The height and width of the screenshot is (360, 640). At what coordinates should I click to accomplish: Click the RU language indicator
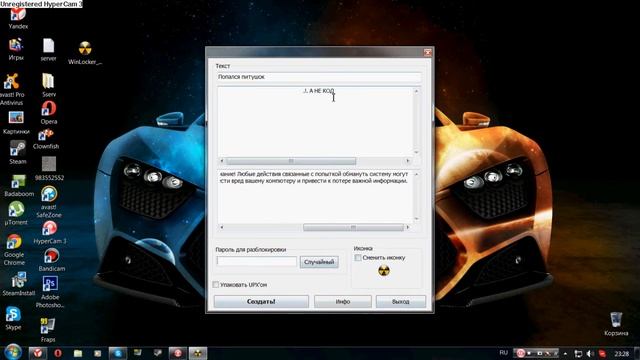click(504, 353)
